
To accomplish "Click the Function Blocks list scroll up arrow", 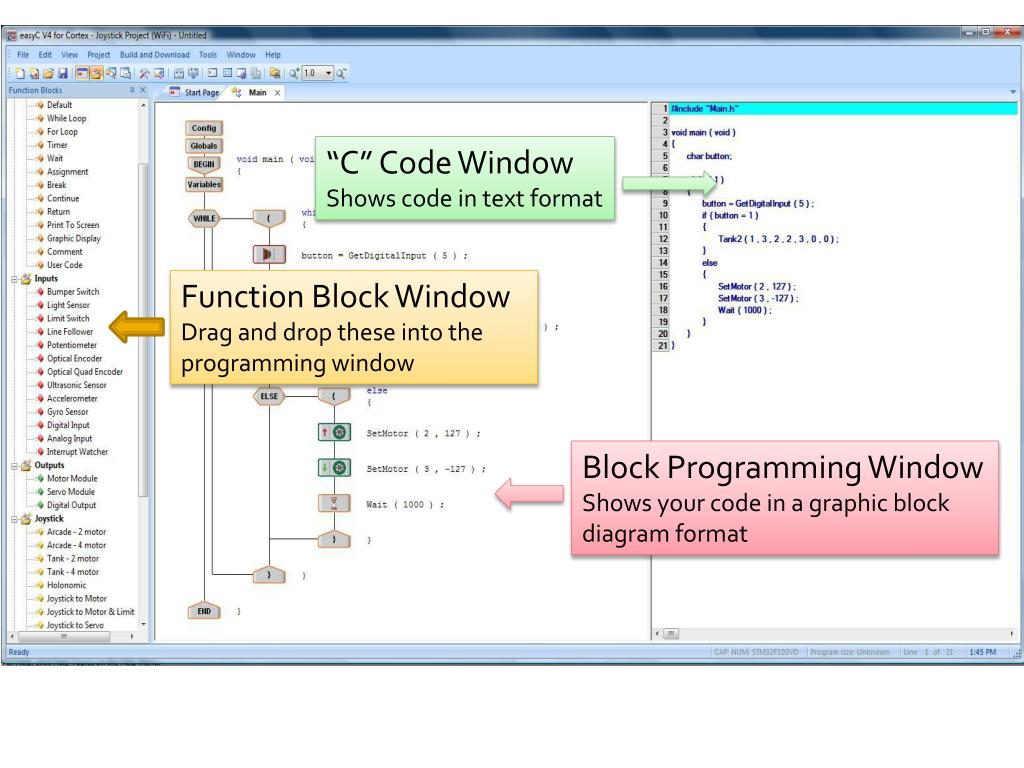I will click(x=143, y=105).
